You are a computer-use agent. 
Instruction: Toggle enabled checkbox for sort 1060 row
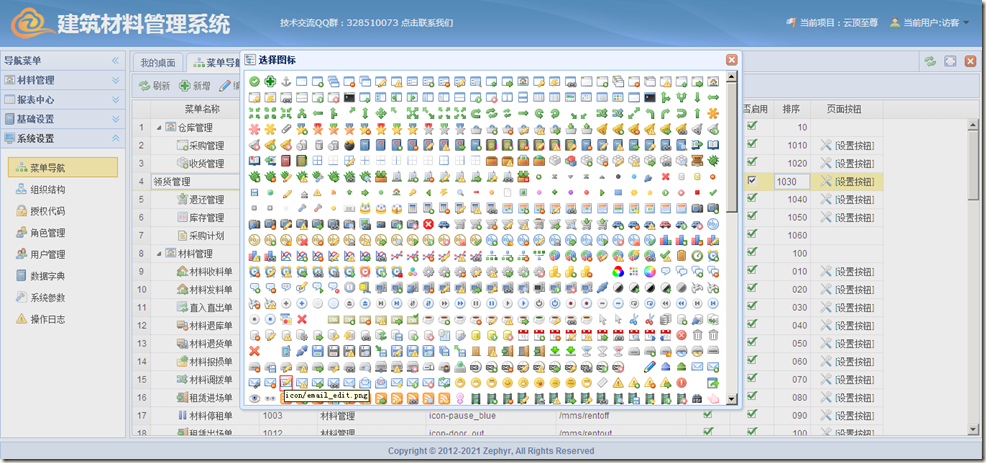tap(751, 234)
